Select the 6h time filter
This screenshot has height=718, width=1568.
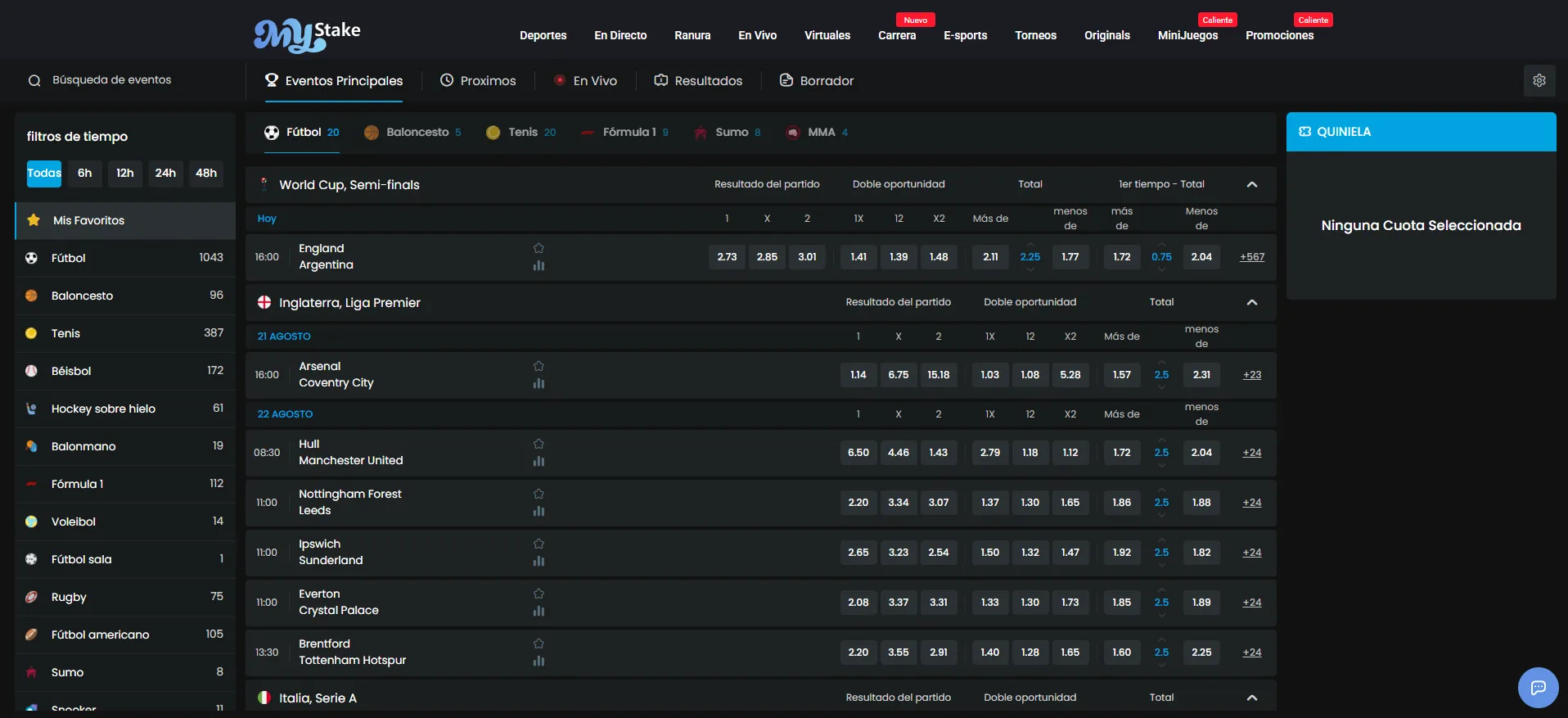85,173
